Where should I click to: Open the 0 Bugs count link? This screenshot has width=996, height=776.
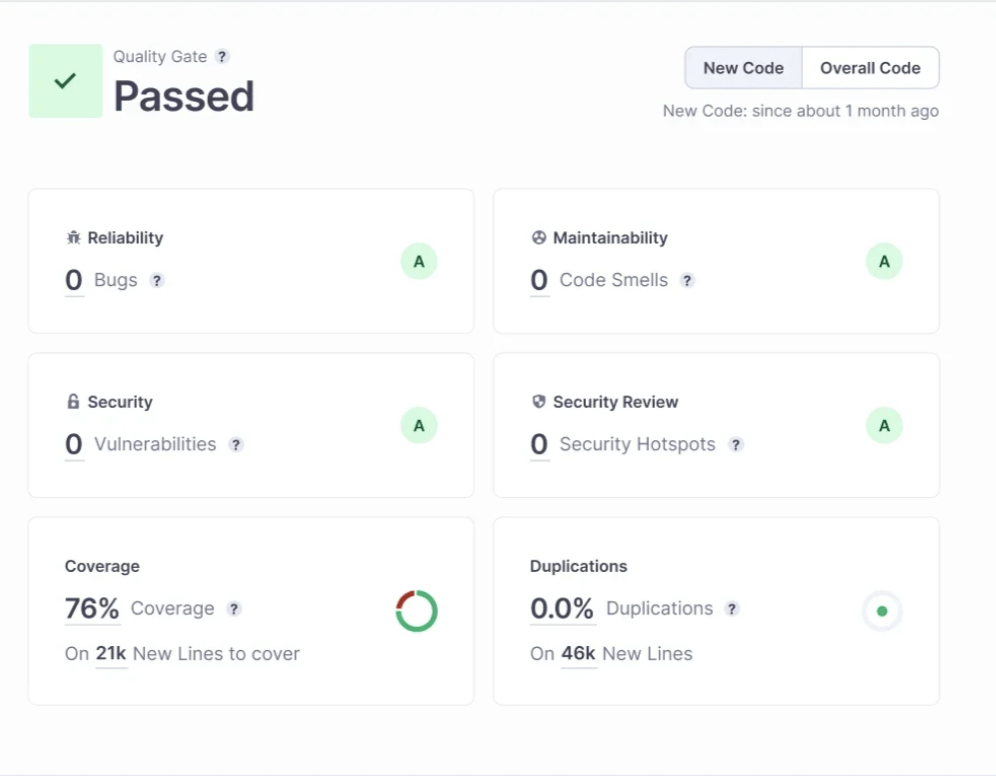[x=74, y=280]
